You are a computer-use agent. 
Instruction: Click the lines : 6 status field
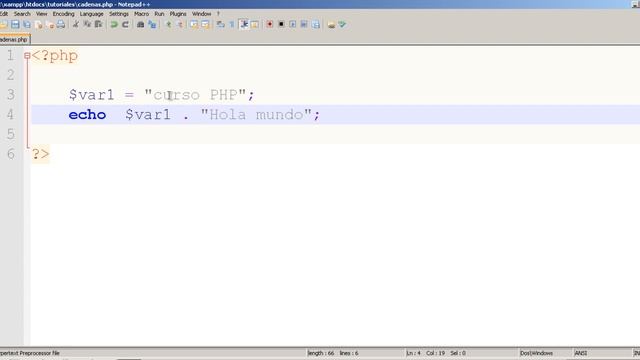pos(349,353)
